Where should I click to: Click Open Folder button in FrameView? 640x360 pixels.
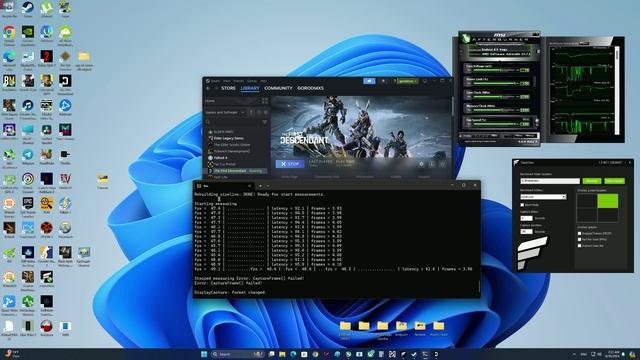coord(615,181)
